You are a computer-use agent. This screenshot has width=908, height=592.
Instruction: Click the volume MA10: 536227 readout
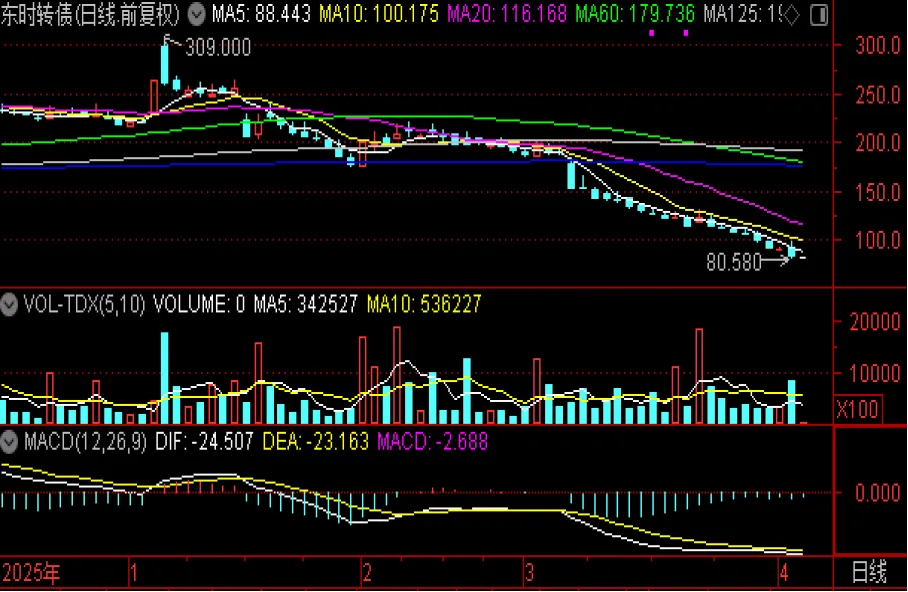[x=424, y=304]
